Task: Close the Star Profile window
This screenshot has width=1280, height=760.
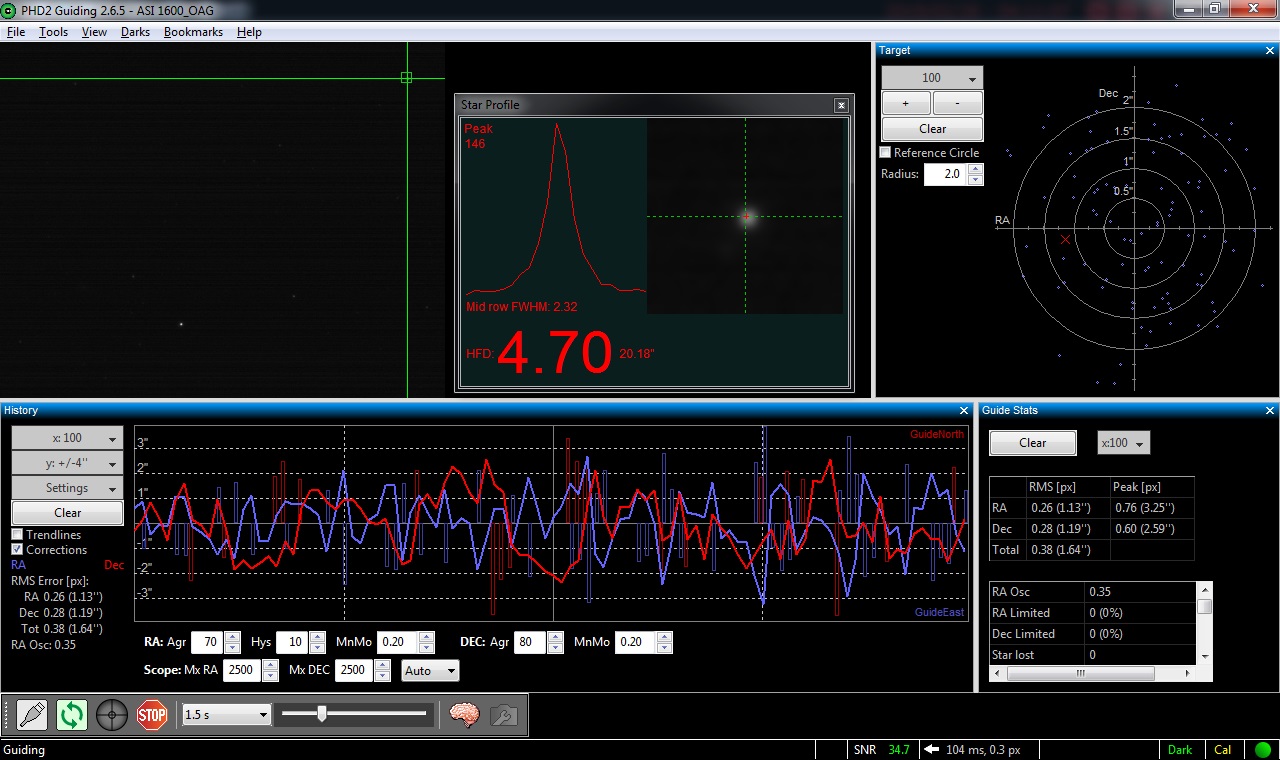Action: click(841, 105)
